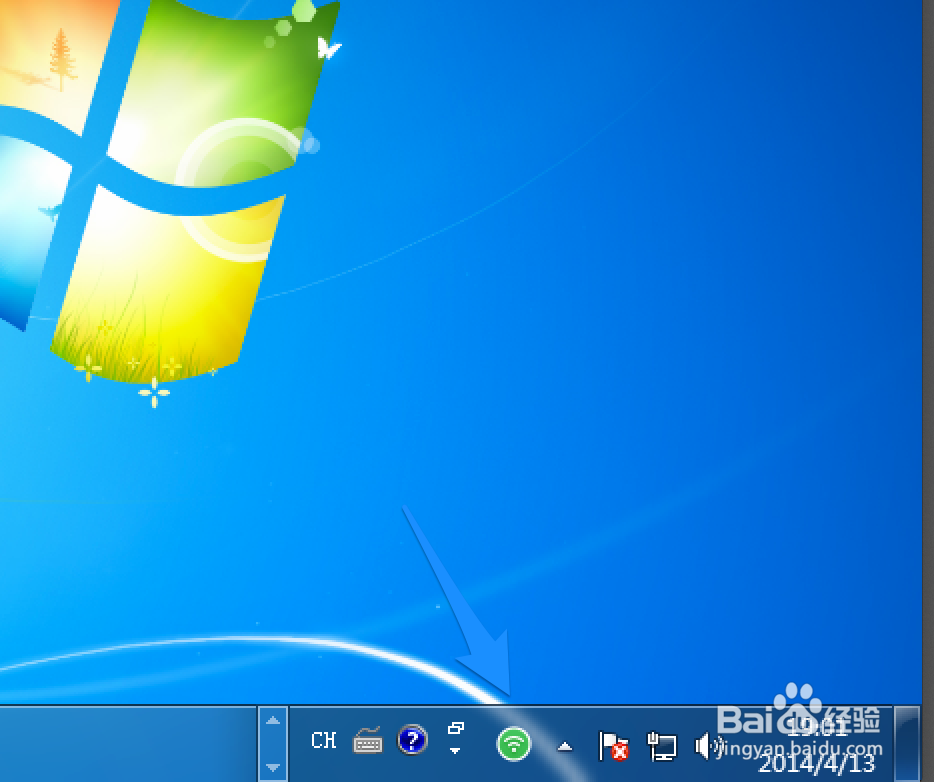
Task: Open the blue question mark help icon
Action: click(x=412, y=740)
